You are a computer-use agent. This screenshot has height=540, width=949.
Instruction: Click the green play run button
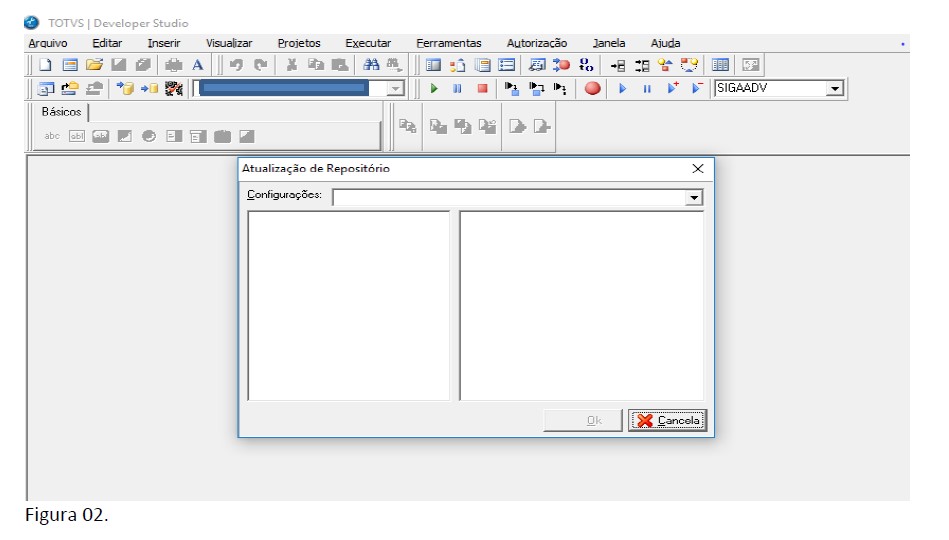tap(433, 88)
